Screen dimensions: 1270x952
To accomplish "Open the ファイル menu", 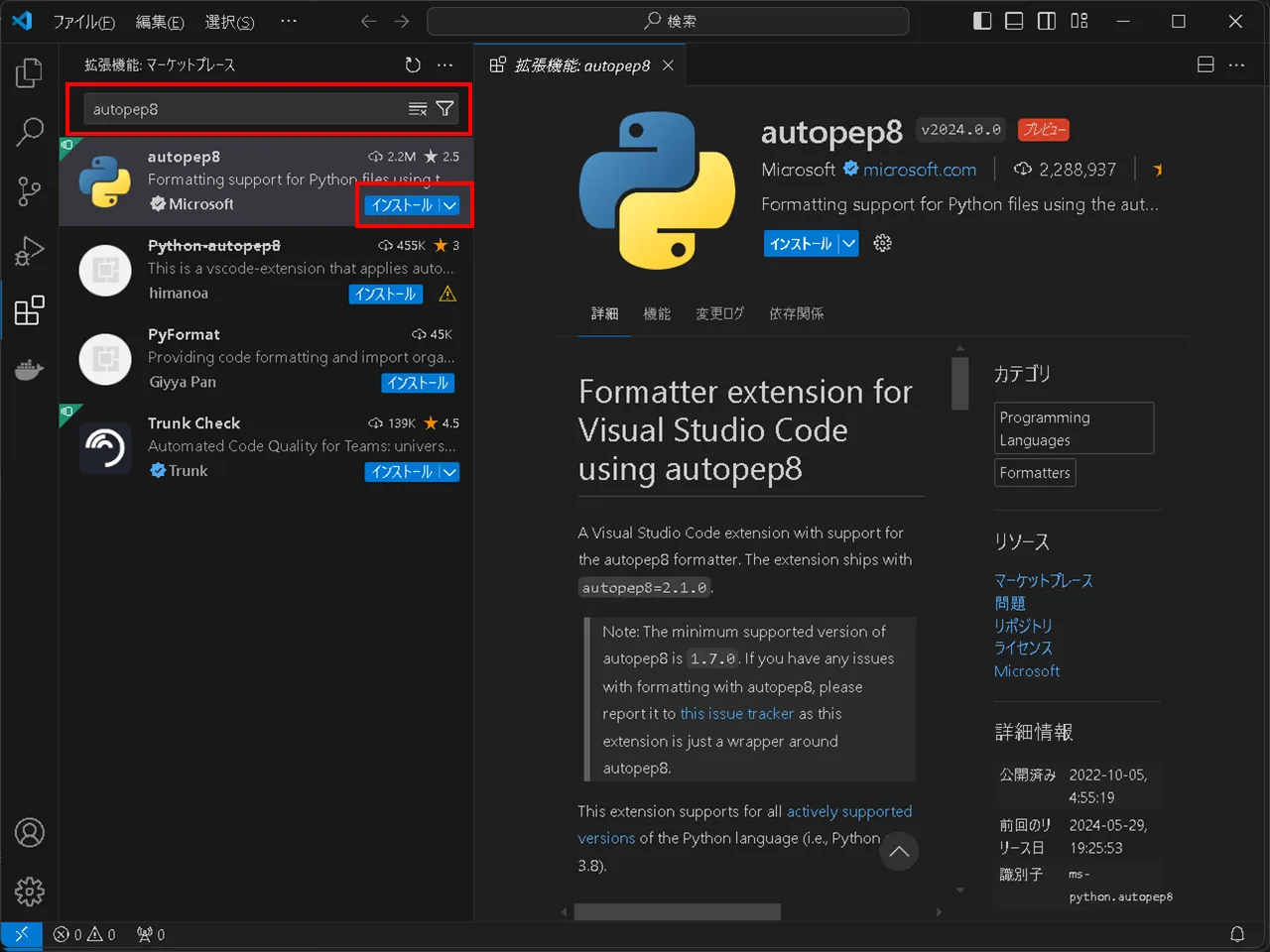I will pyautogui.click(x=83, y=21).
